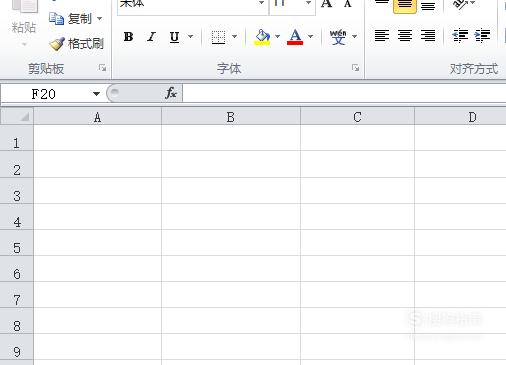506x365 pixels.
Task: Click the wén phonetic guide icon
Action: click(338, 37)
